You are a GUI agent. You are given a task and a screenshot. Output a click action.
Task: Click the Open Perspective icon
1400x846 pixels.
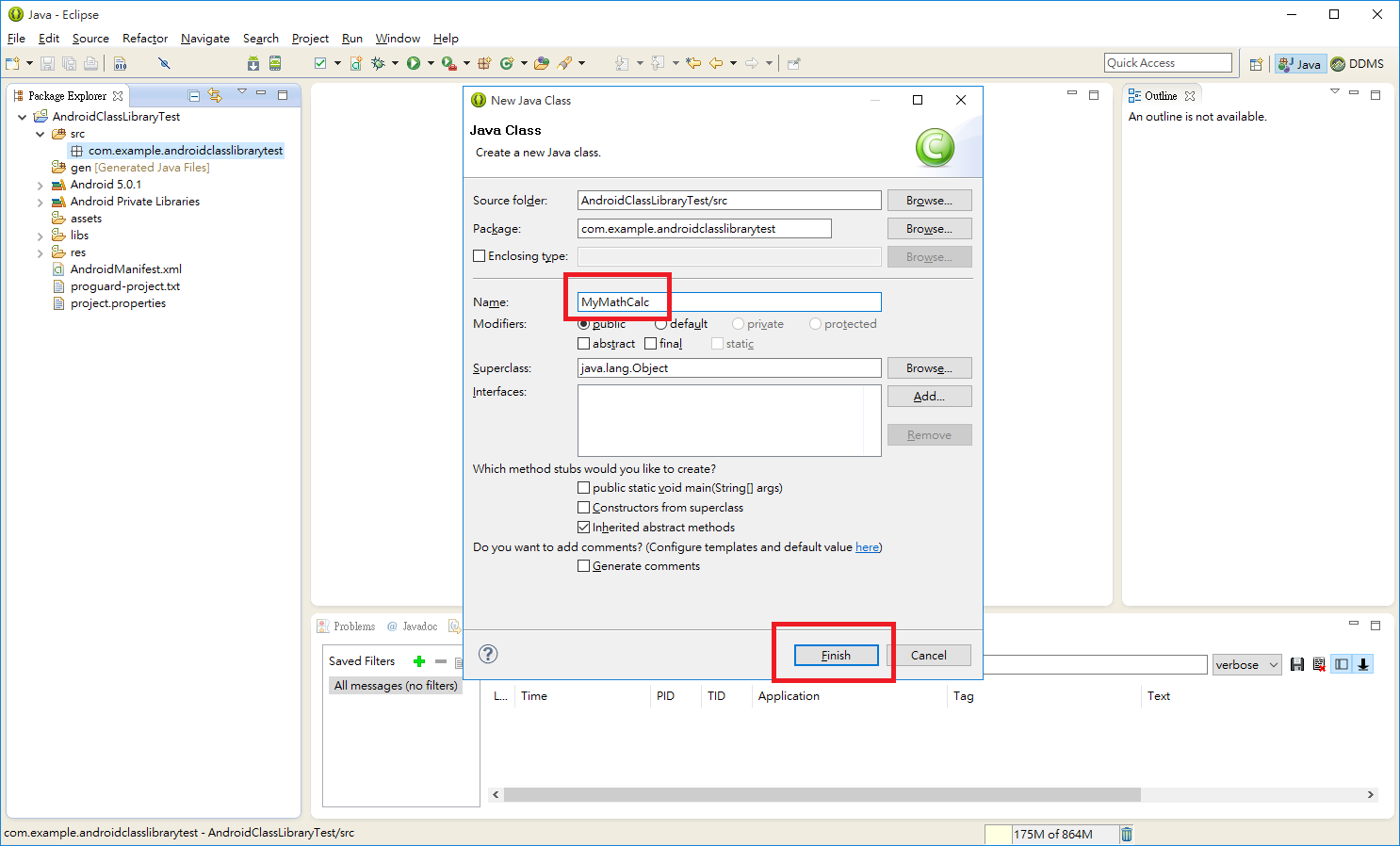pos(1256,64)
